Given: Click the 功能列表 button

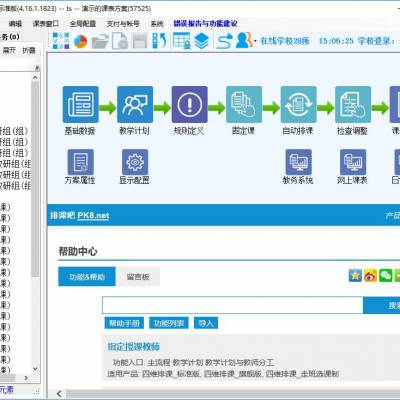Looking at the screenshot, I should tap(169, 323).
